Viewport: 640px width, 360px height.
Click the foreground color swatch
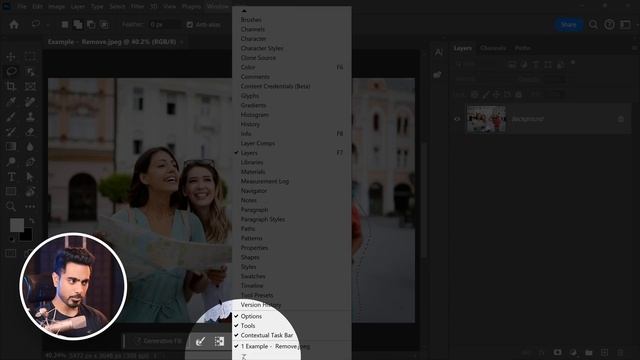pos(17,224)
